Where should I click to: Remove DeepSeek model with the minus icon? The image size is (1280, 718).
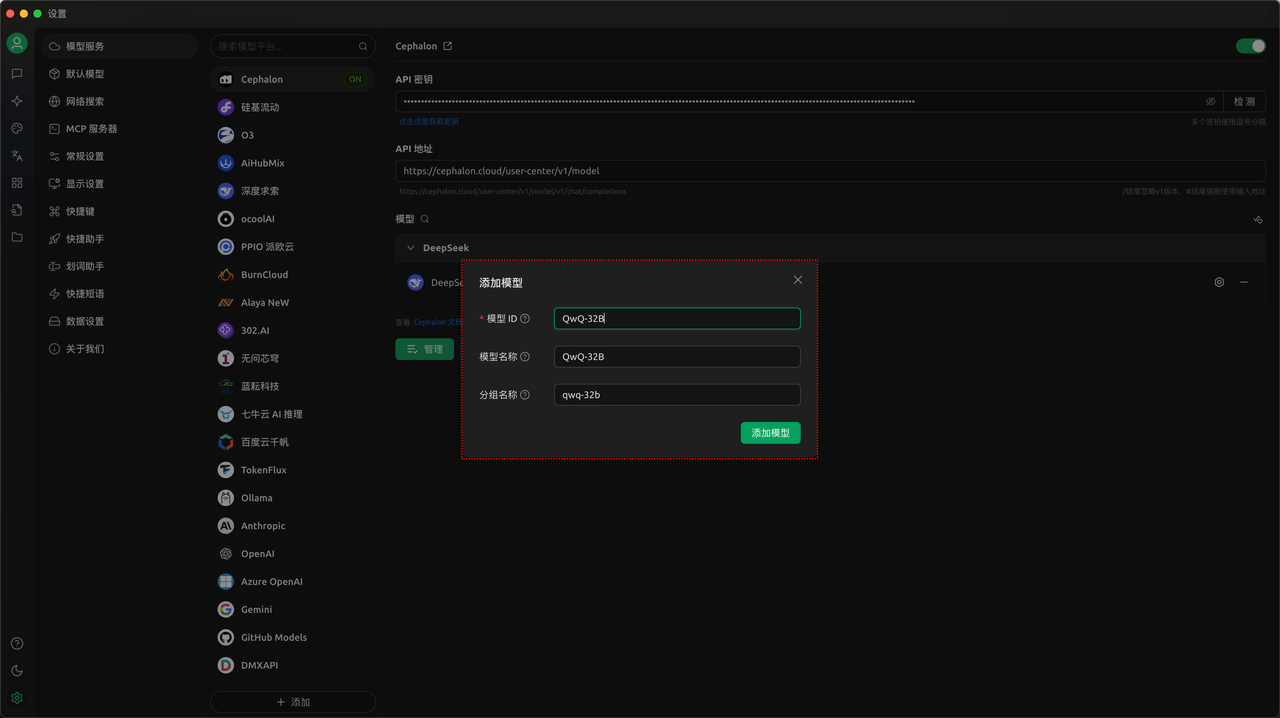(1244, 283)
